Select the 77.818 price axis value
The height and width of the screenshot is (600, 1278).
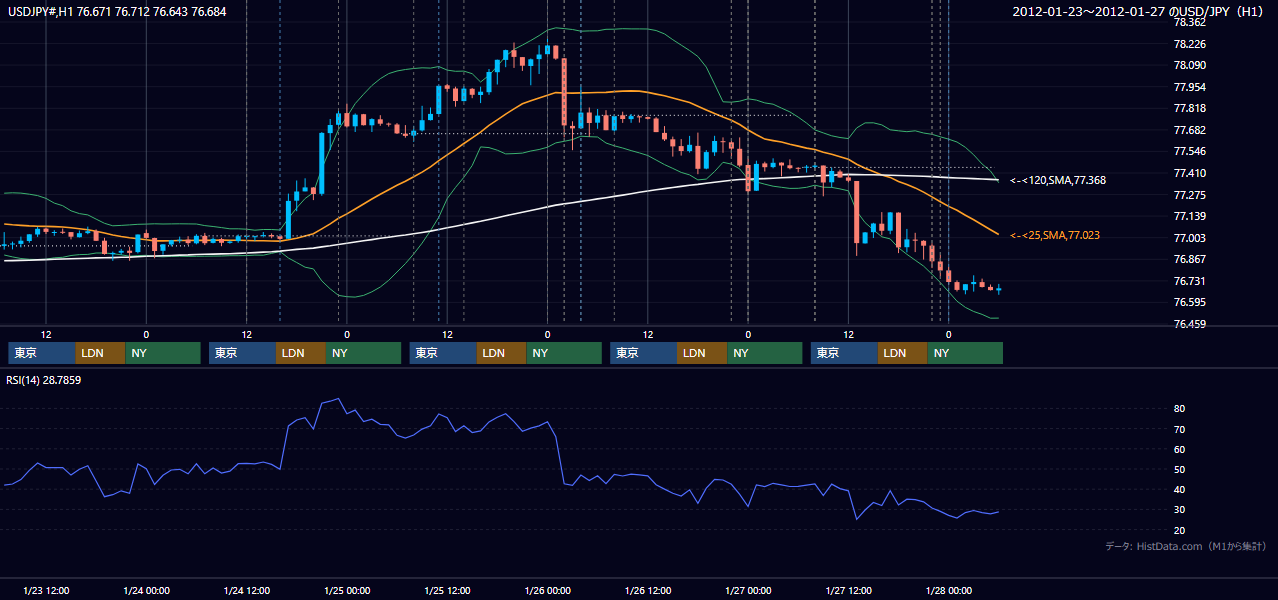pos(1189,108)
